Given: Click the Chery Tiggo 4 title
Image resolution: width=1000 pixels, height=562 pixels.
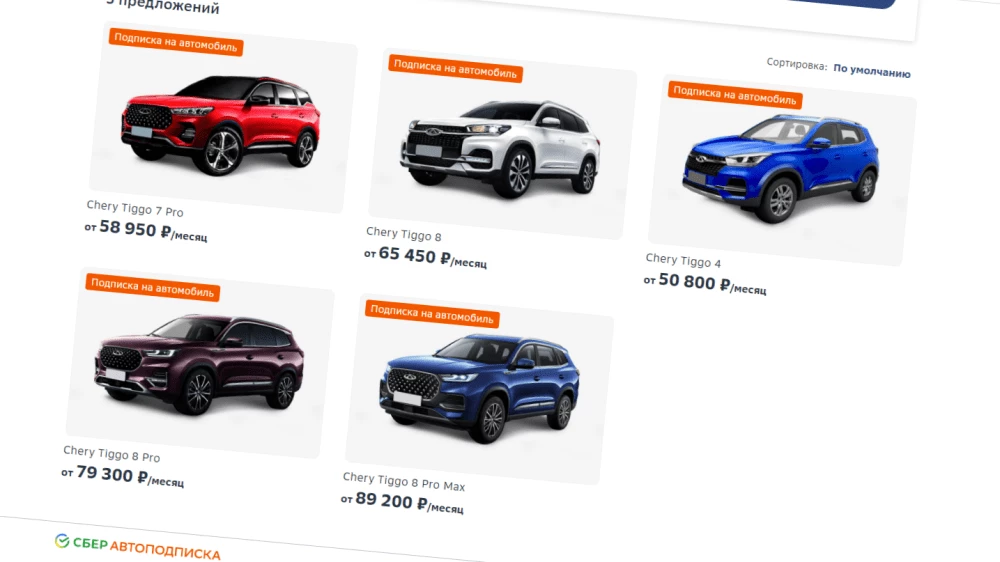Looking at the screenshot, I should [683, 260].
